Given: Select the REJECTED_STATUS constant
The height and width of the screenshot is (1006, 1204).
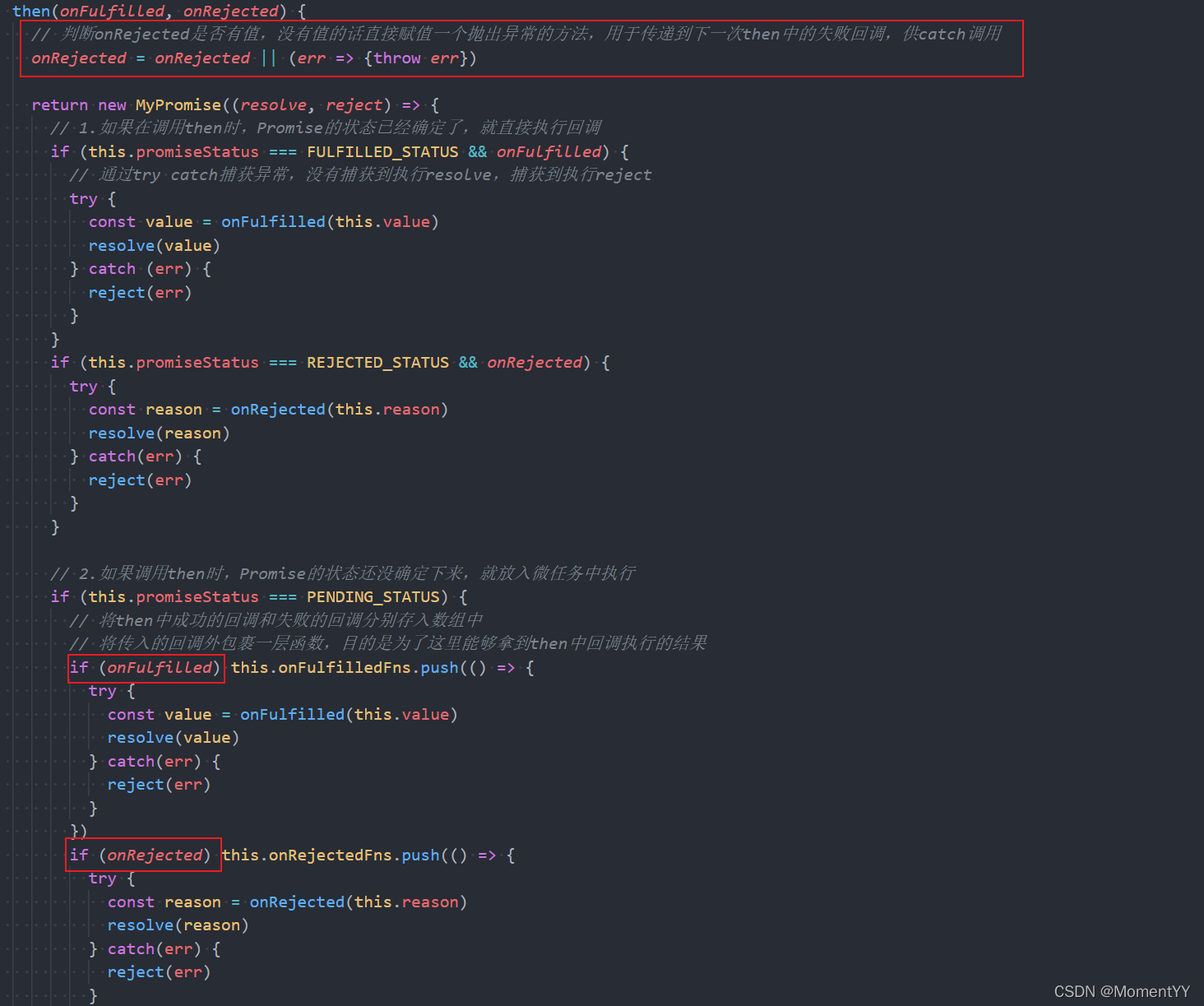Looking at the screenshot, I should click(378, 363).
